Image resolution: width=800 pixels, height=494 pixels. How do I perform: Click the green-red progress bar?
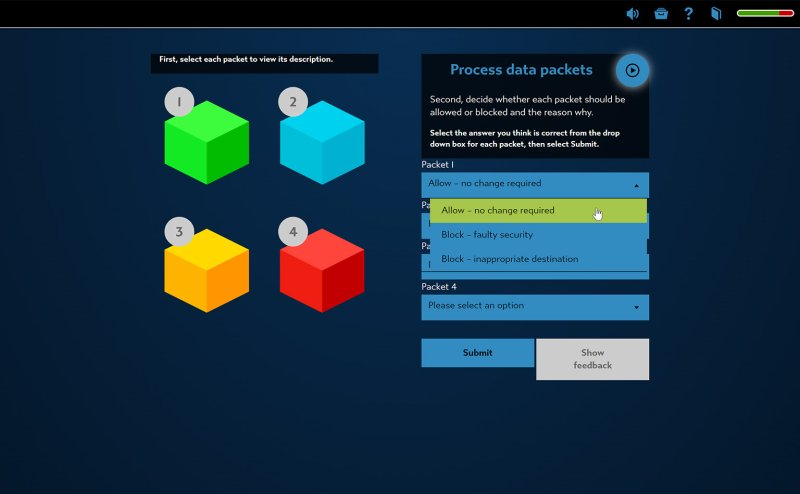pyautogui.click(x=765, y=13)
